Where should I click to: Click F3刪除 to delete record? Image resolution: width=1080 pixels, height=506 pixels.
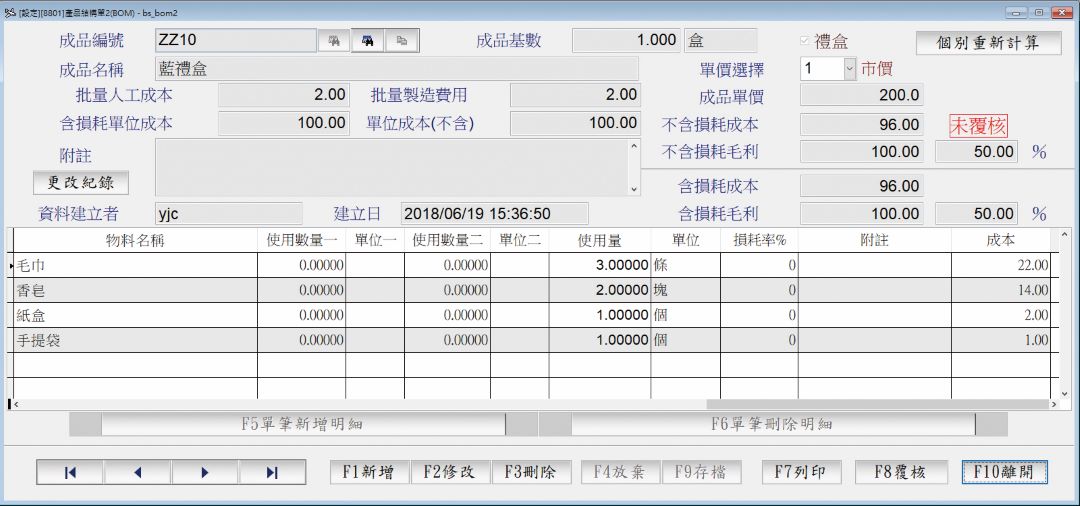pyautogui.click(x=532, y=472)
